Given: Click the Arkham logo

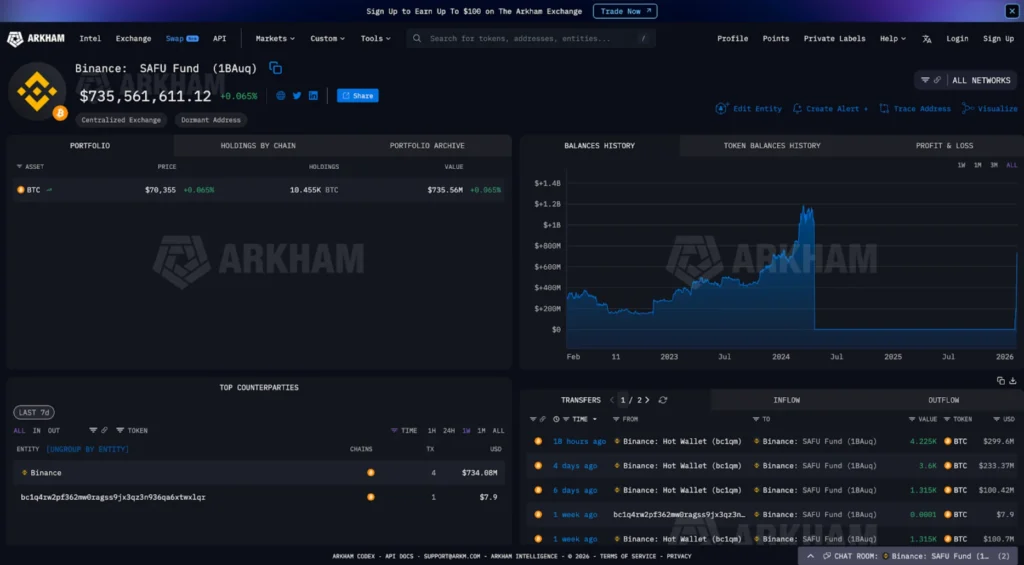Looking at the screenshot, I should (x=36, y=39).
